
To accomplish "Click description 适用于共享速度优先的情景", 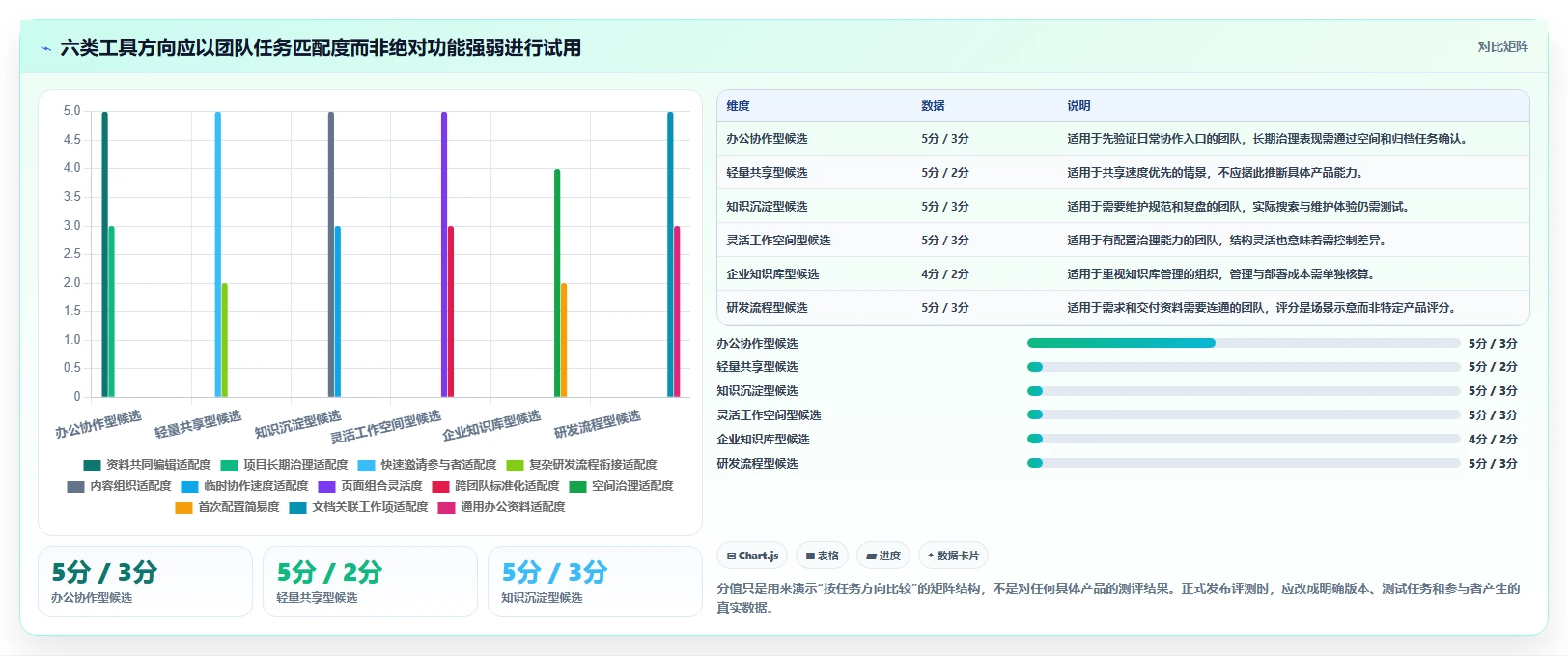I will (x=1215, y=173).
